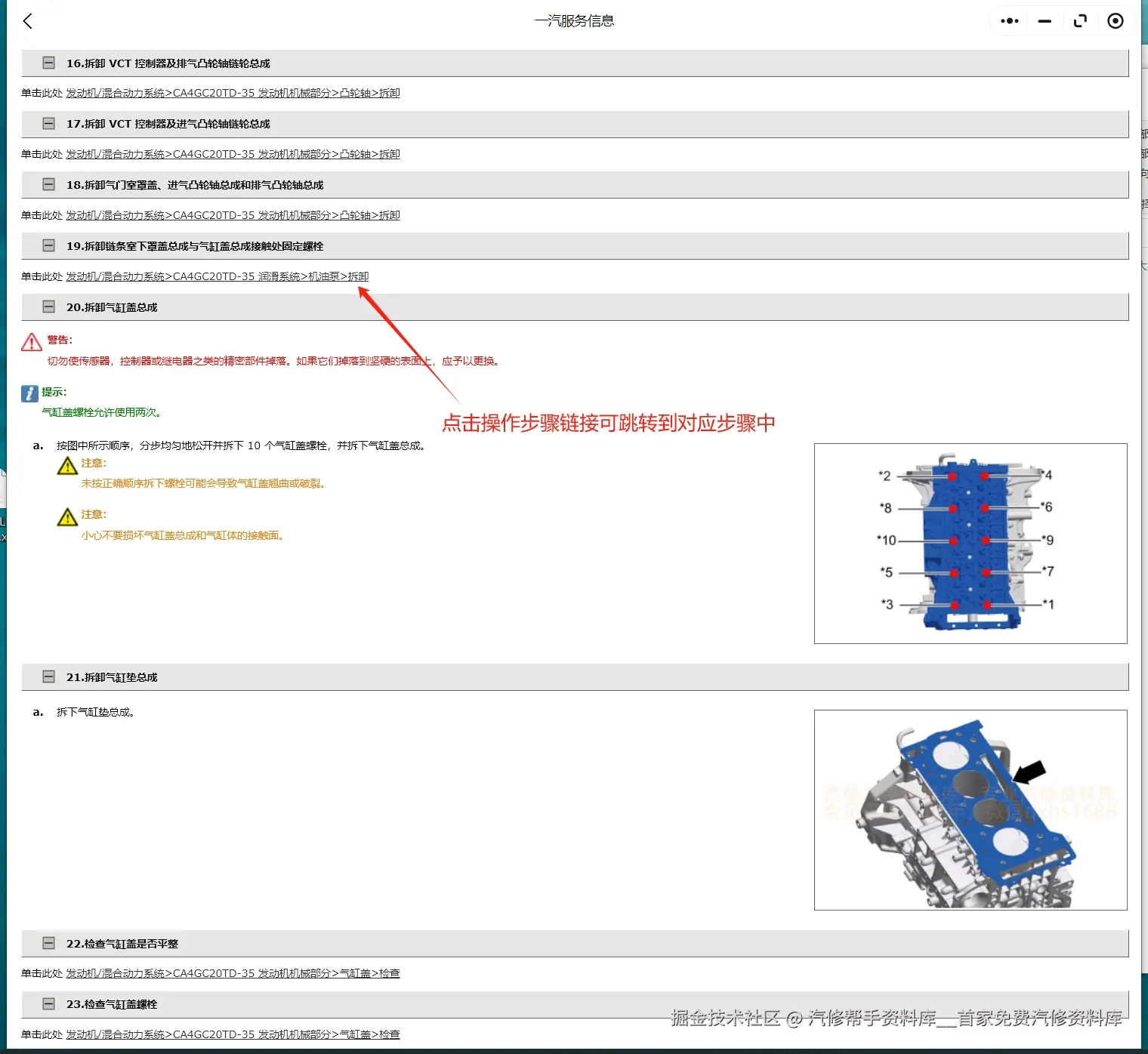Open the cylinder gasket removal illustration

(971, 810)
